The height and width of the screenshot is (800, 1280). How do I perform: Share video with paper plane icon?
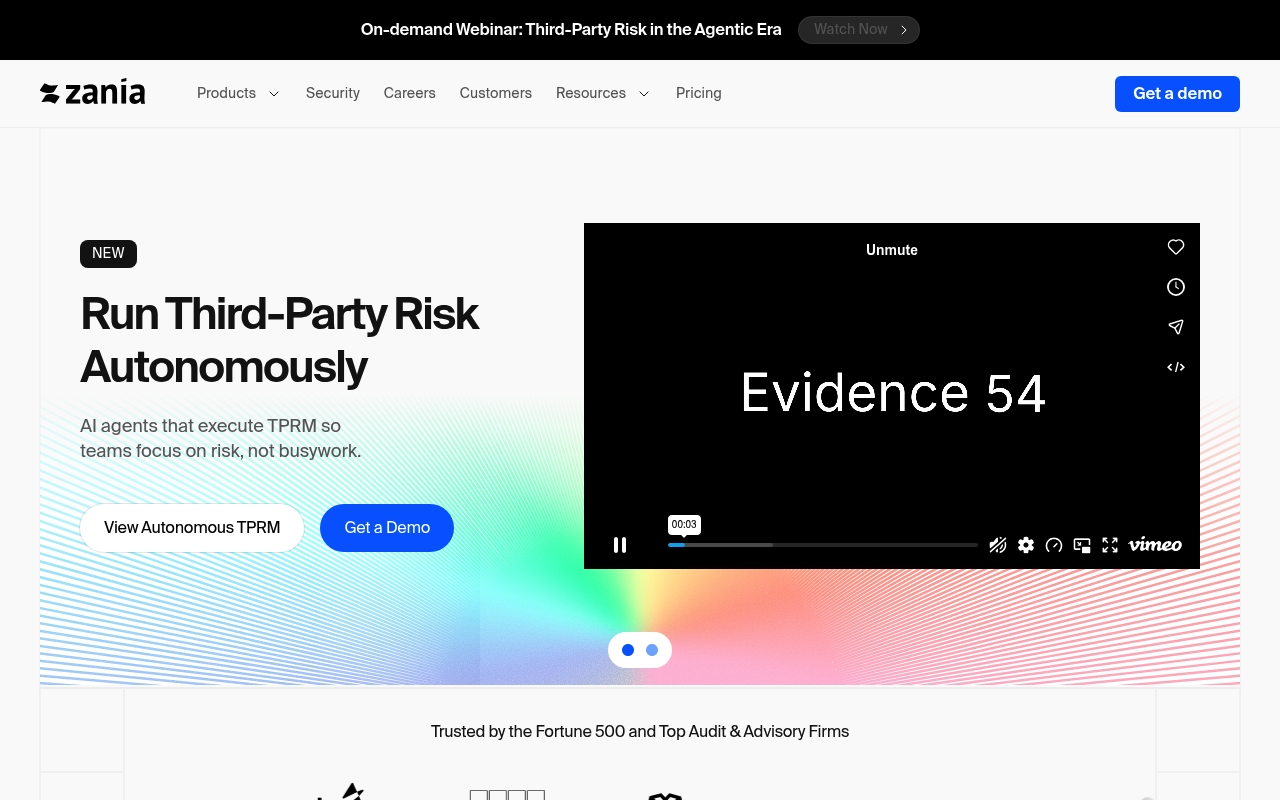(1176, 327)
